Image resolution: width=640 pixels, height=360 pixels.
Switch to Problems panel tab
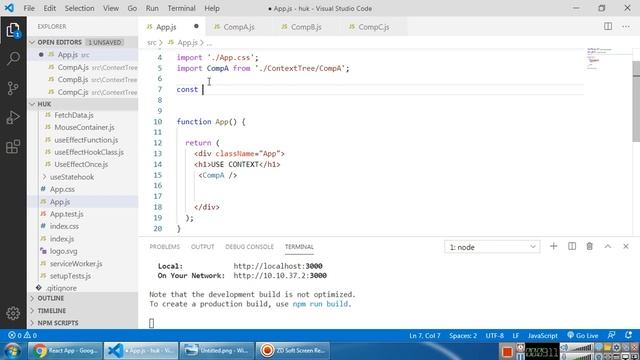[x=164, y=247]
